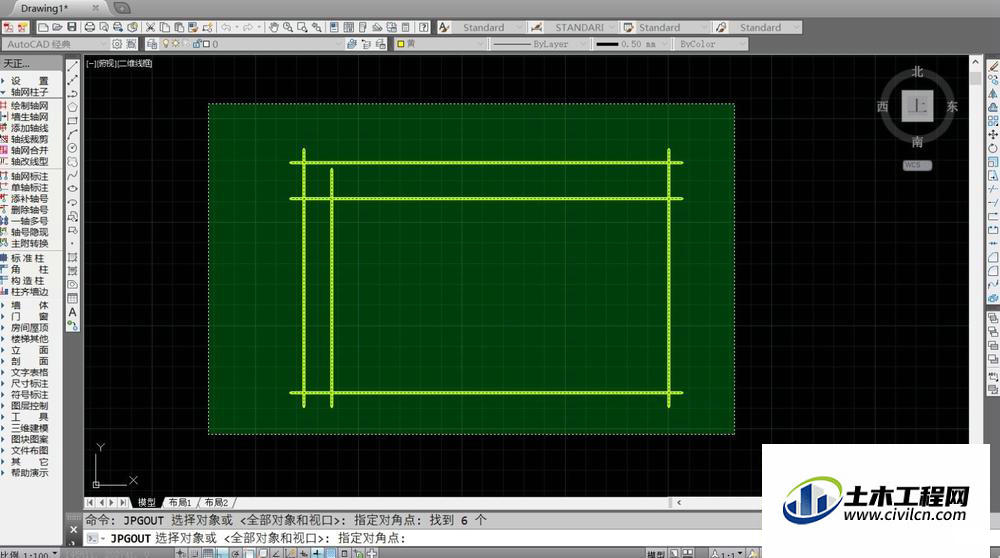Viewport: 1000px width, 558px height.
Task: Click the Paste clipboard icon
Action: coord(179,27)
